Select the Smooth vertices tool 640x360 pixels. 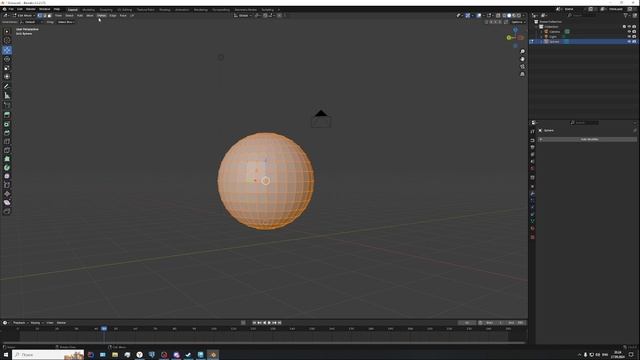7,176
